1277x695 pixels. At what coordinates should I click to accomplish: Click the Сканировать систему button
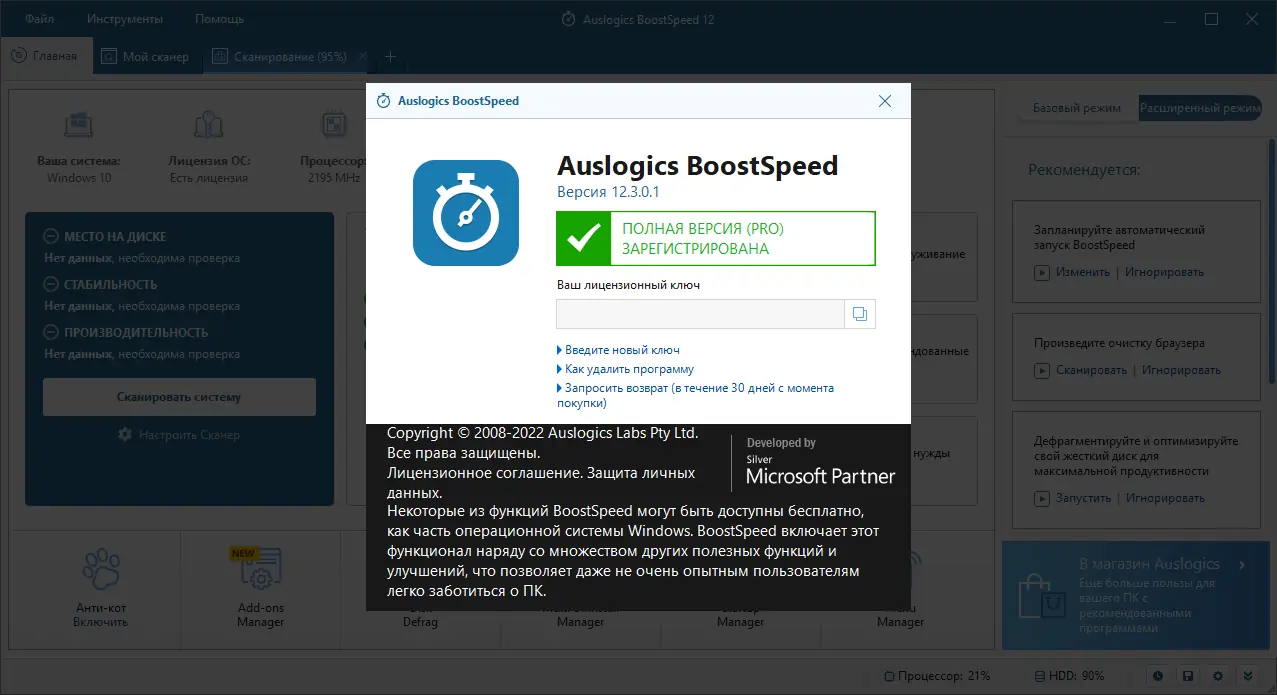coord(179,397)
